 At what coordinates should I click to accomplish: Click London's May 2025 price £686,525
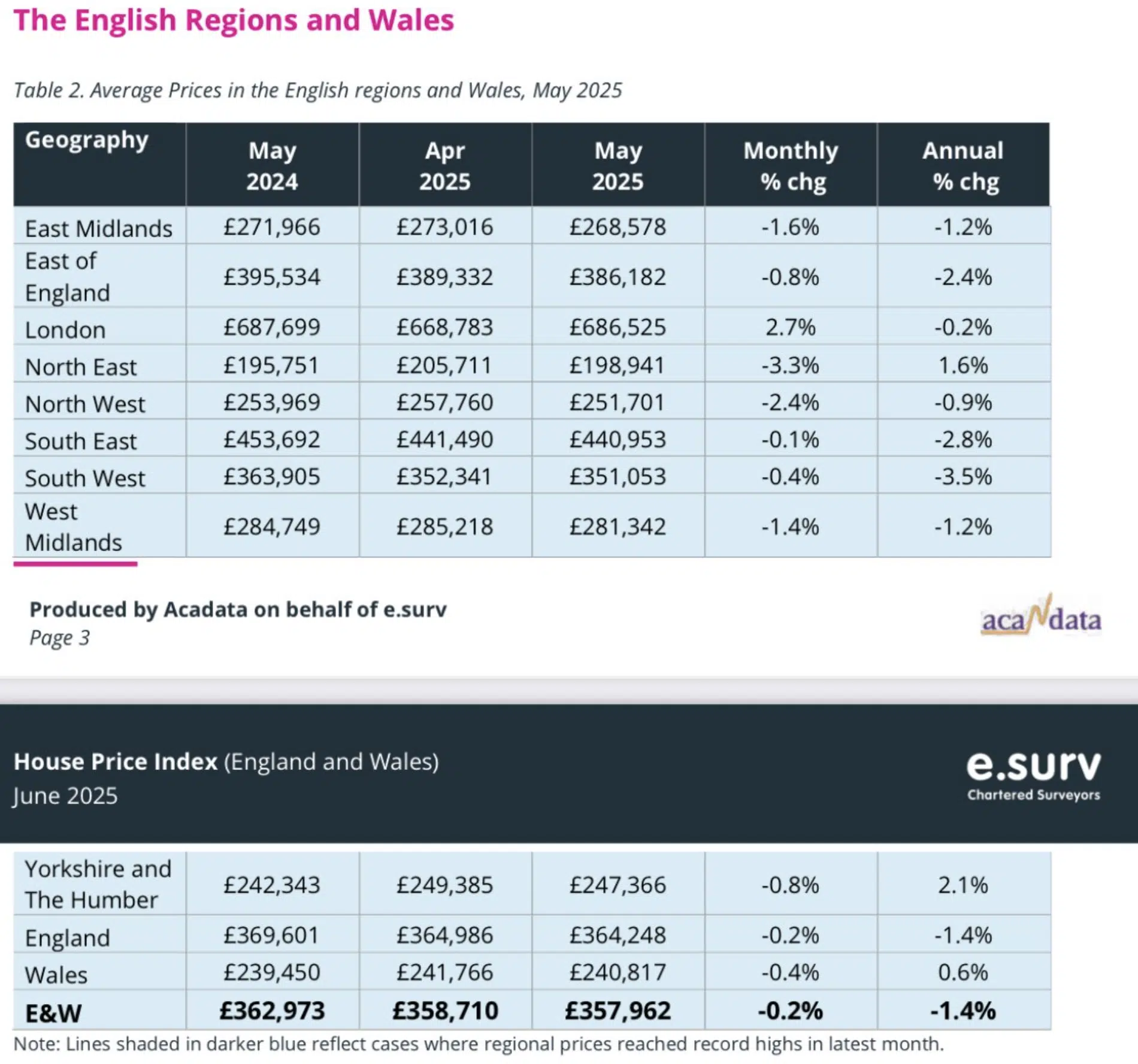[618, 327]
